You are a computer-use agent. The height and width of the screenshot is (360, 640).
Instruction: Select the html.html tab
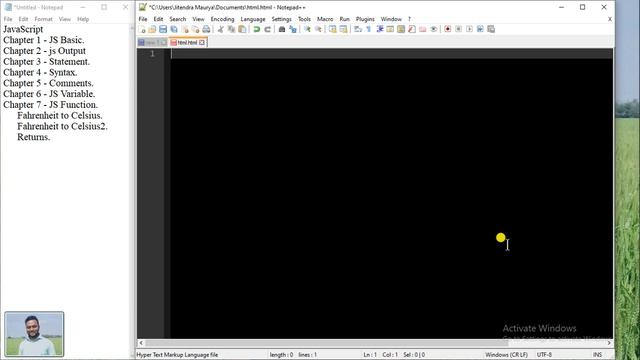[x=187, y=42]
